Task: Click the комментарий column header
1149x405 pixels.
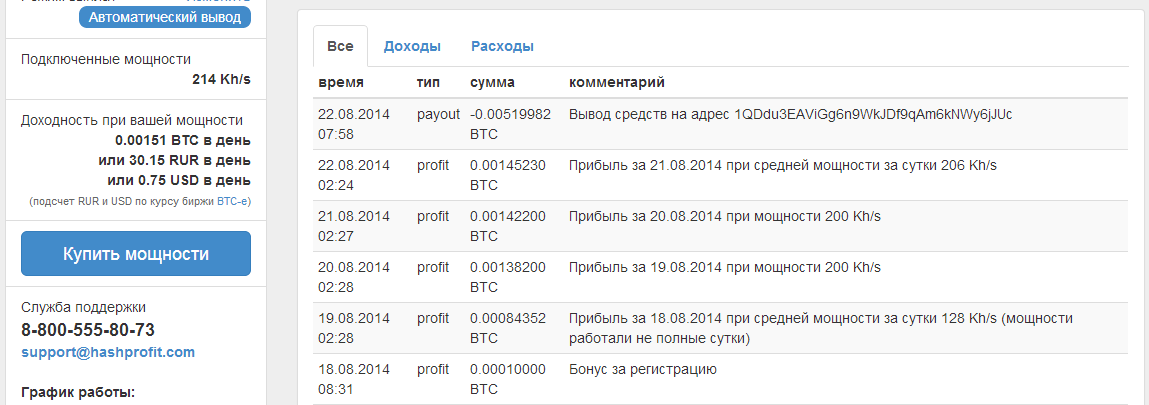Action: pos(617,82)
